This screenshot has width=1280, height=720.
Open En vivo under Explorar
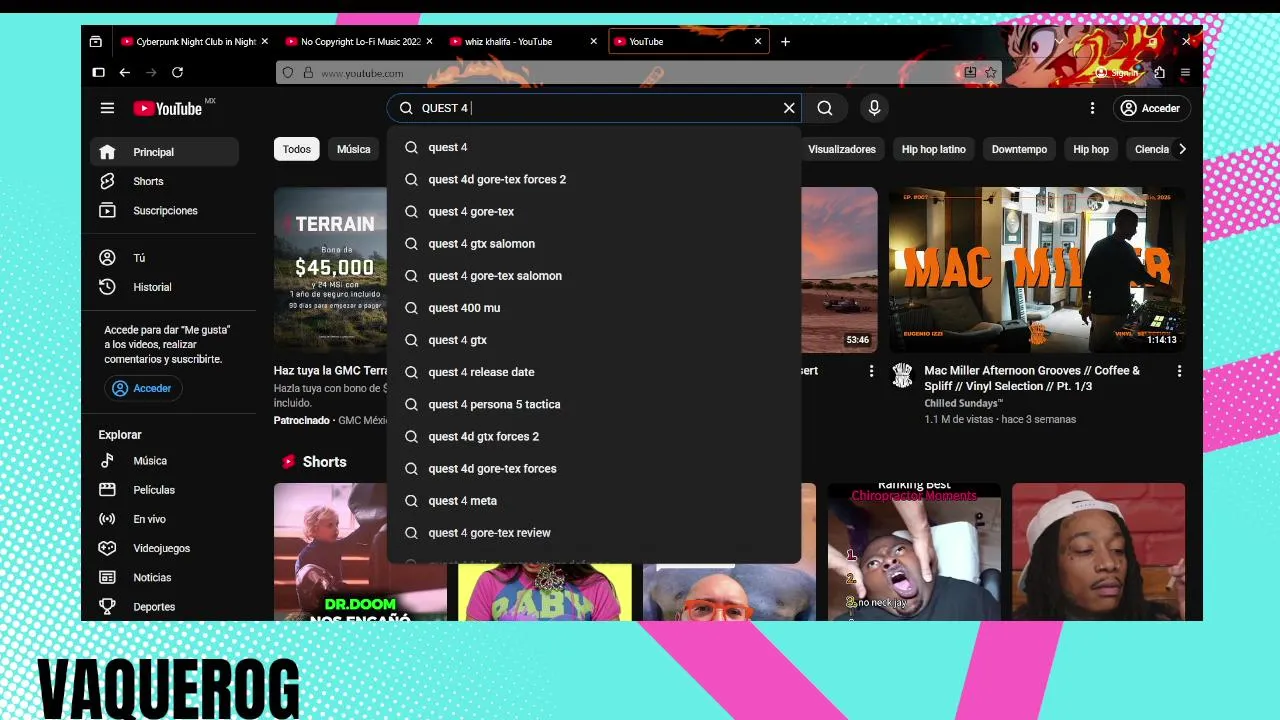coord(164,519)
